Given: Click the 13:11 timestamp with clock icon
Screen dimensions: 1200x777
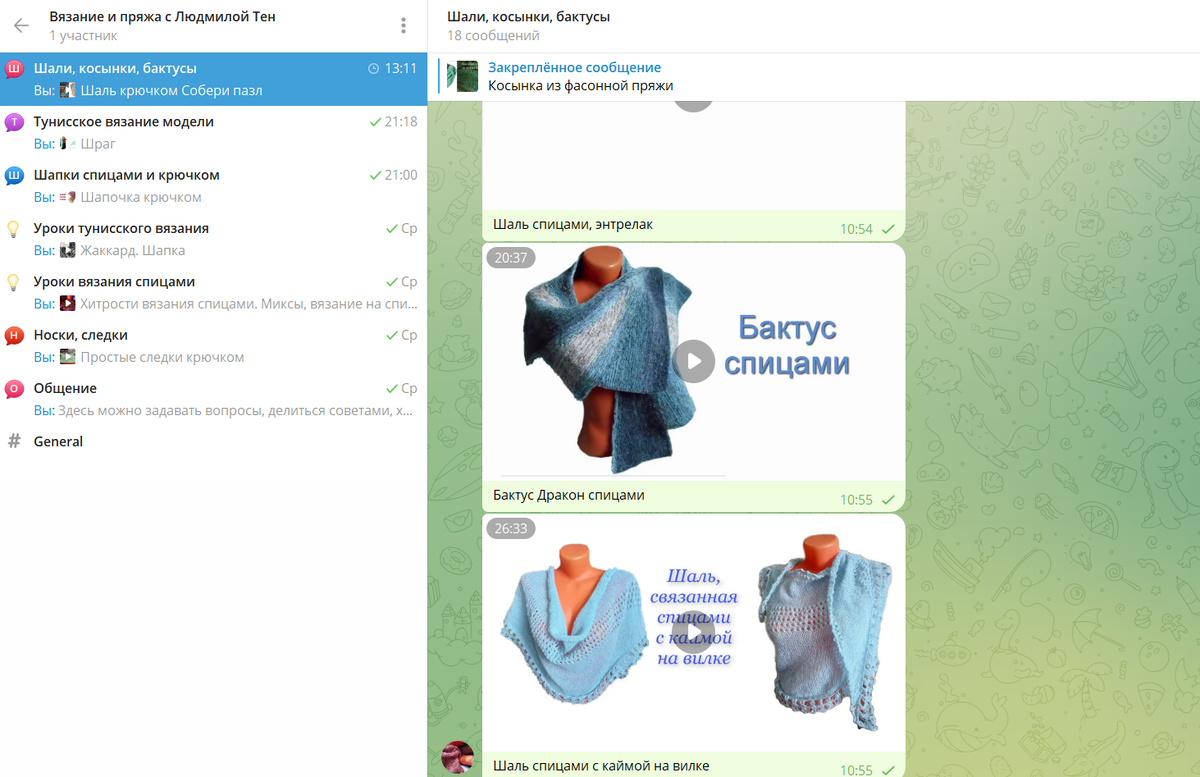Looking at the screenshot, I should pos(392,69).
